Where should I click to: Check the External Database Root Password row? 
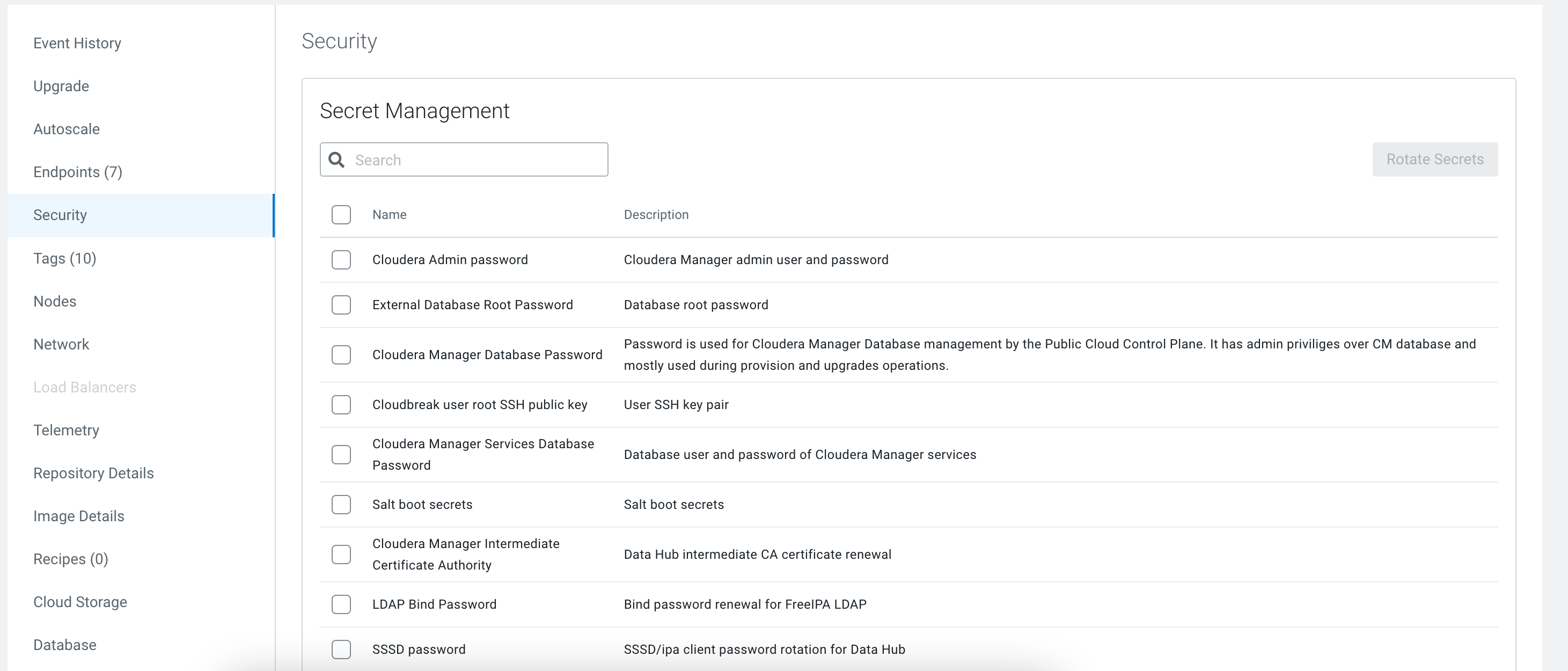point(341,304)
